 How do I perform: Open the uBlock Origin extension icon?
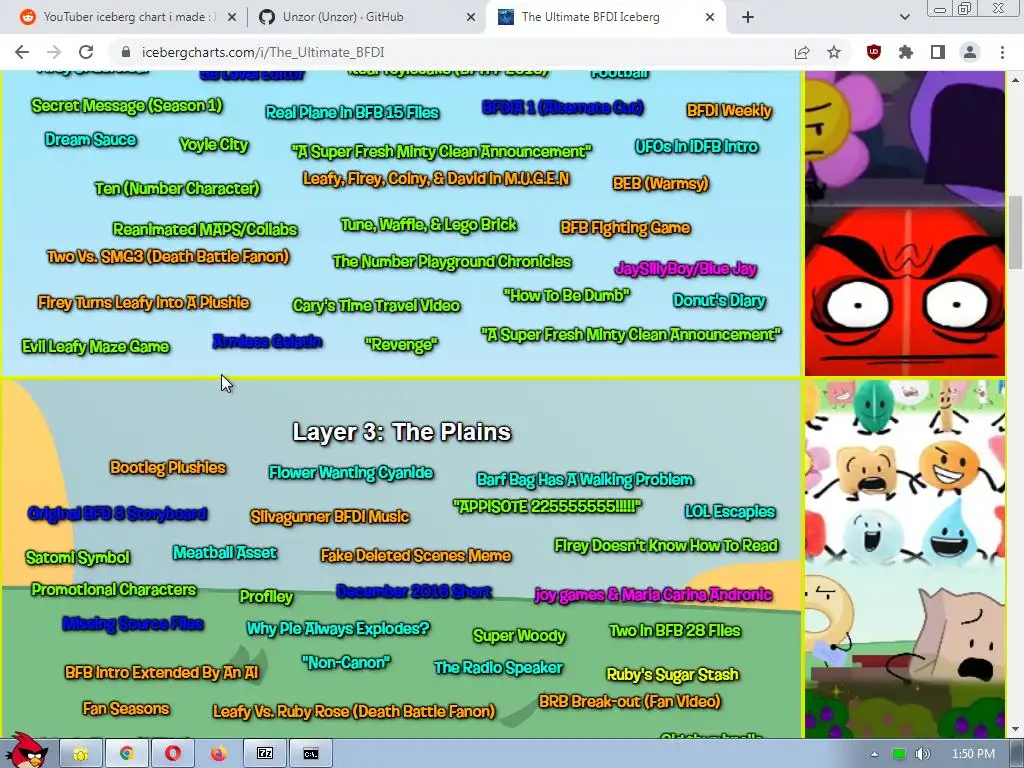[x=874, y=52]
